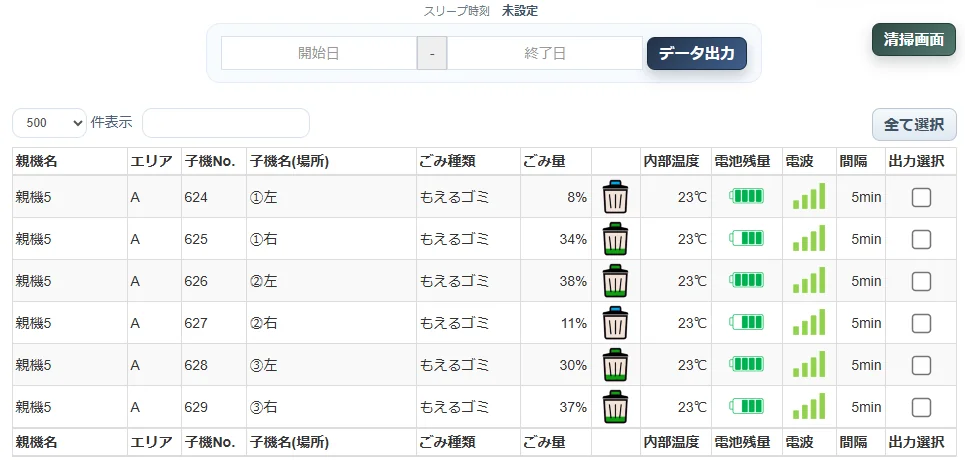
Task: Click the signal strength bars for 626
Action: [x=809, y=280]
